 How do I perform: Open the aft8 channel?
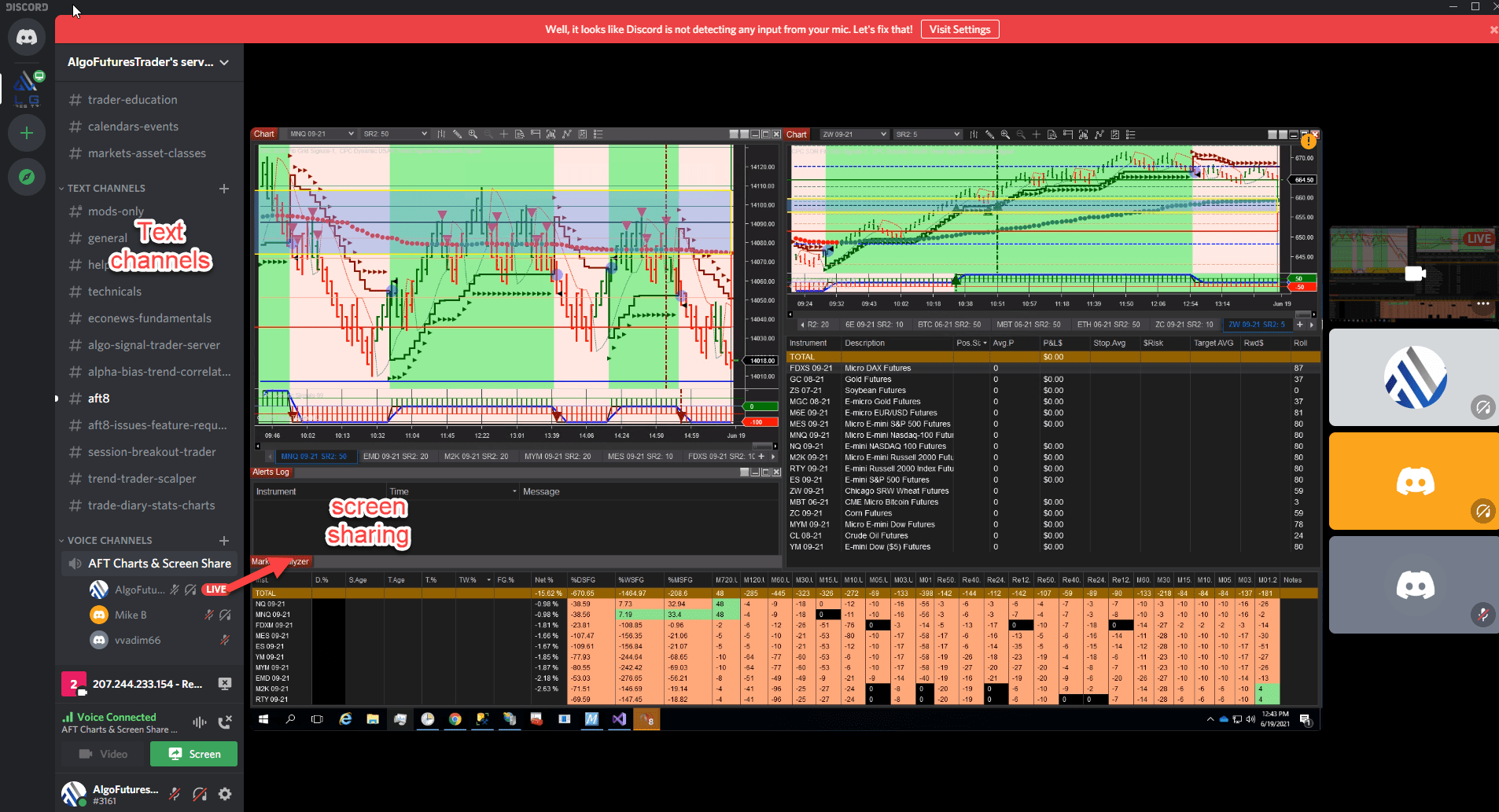(x=149, y=399)
